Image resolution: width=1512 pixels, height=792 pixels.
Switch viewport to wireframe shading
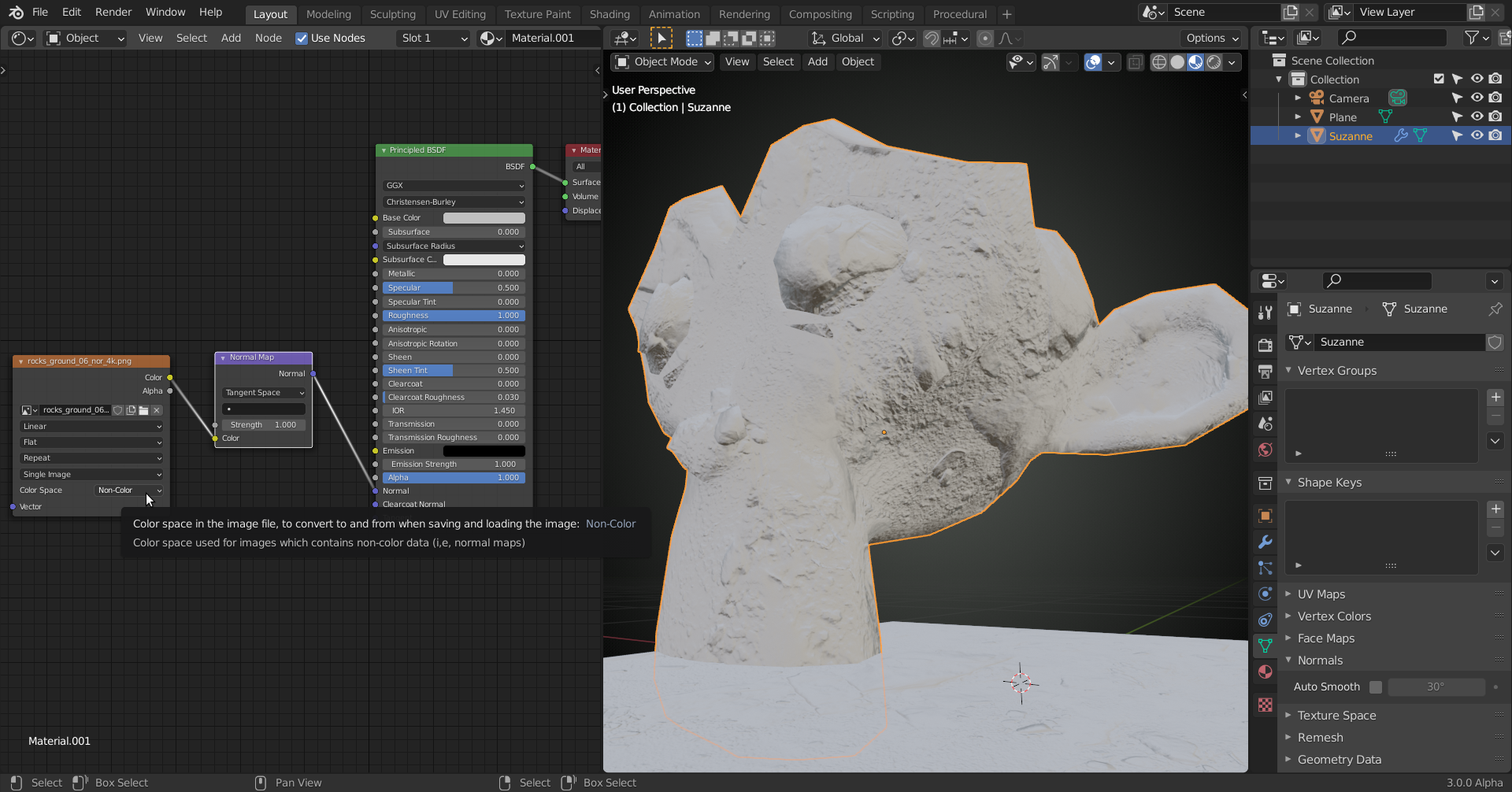1158,62
